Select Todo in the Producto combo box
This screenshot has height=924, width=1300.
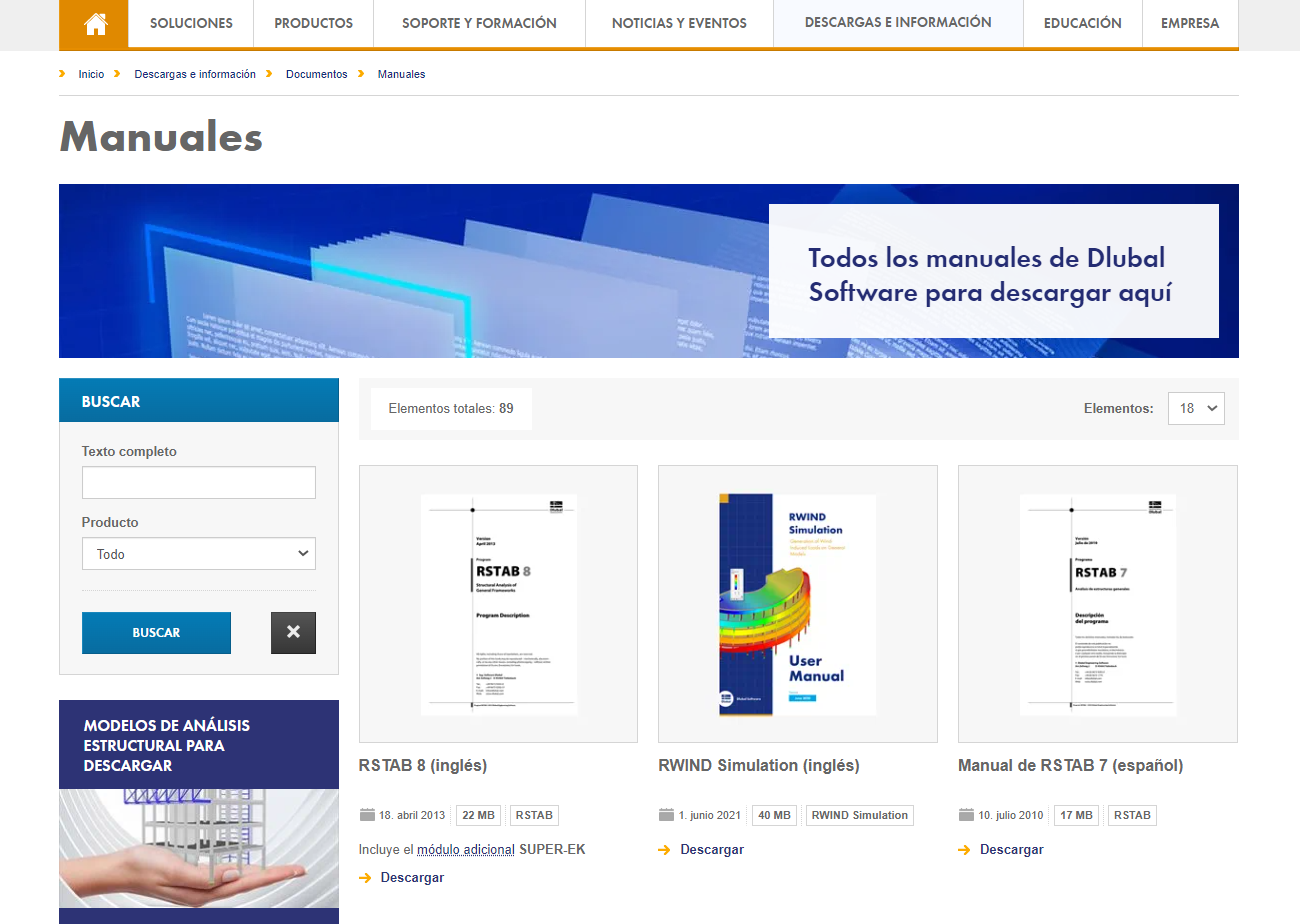[x=198, y=553]
